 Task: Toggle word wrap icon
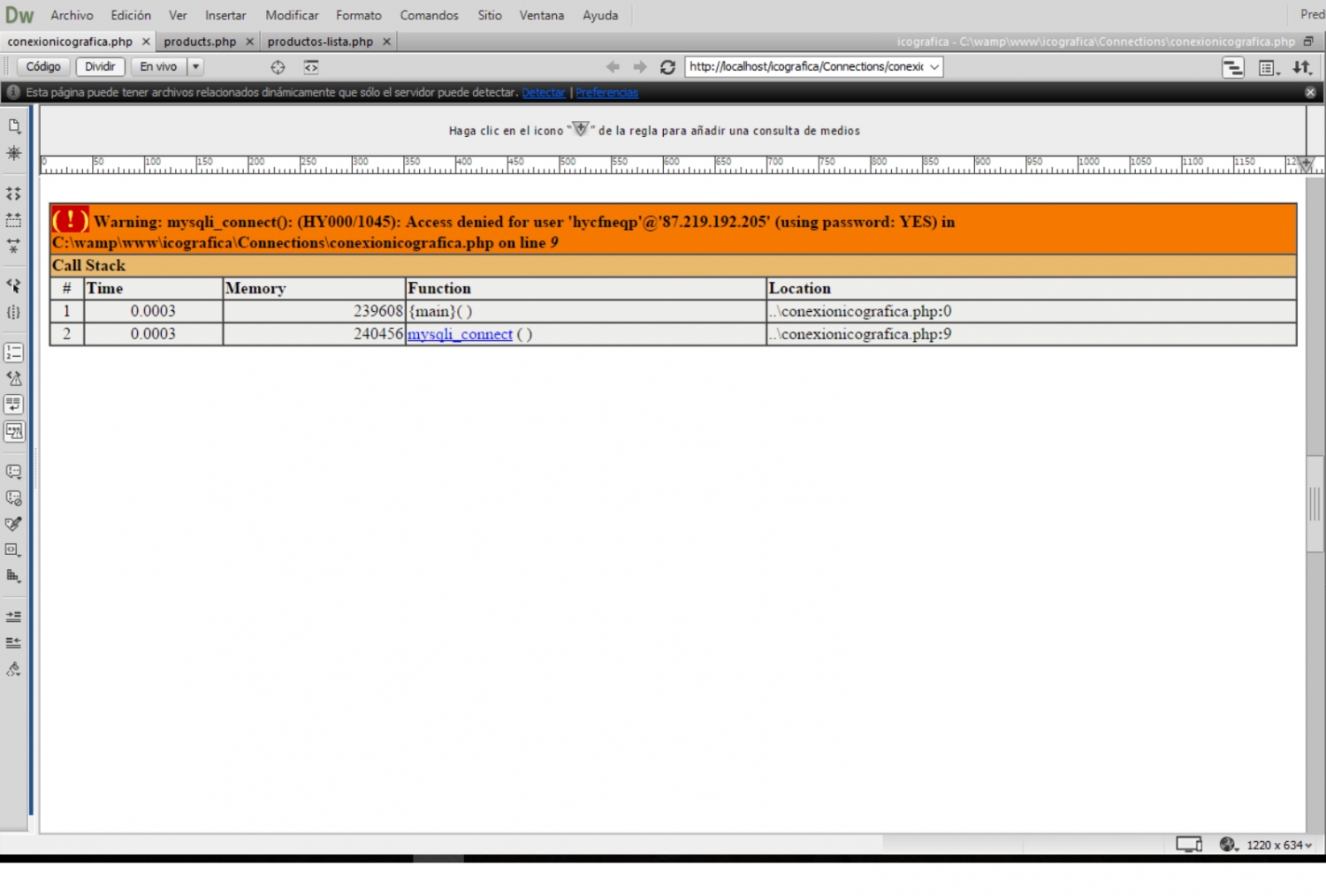14,405
